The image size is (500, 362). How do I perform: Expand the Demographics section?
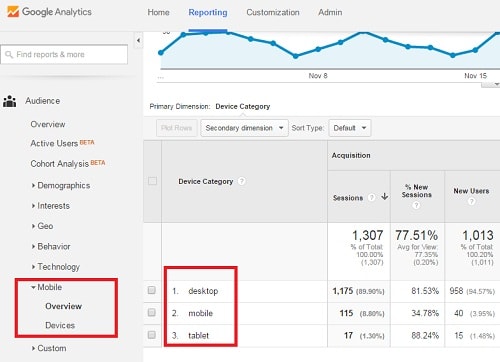pos(61,185)
